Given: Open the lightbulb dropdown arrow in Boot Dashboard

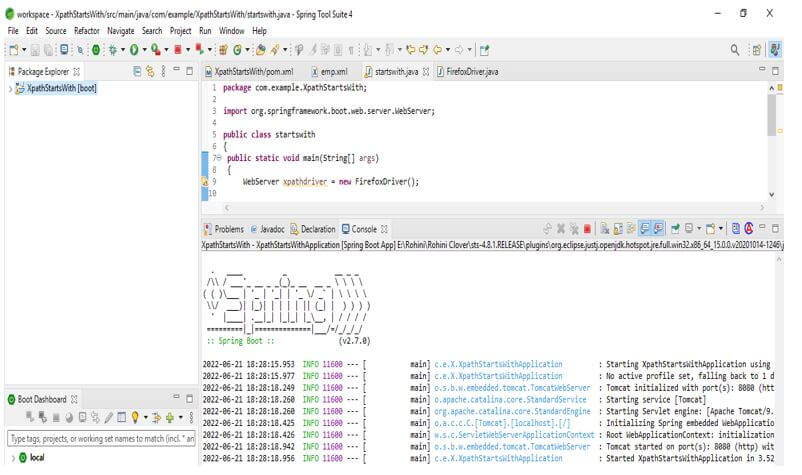Looking at the screenshot, I should 146,417.
